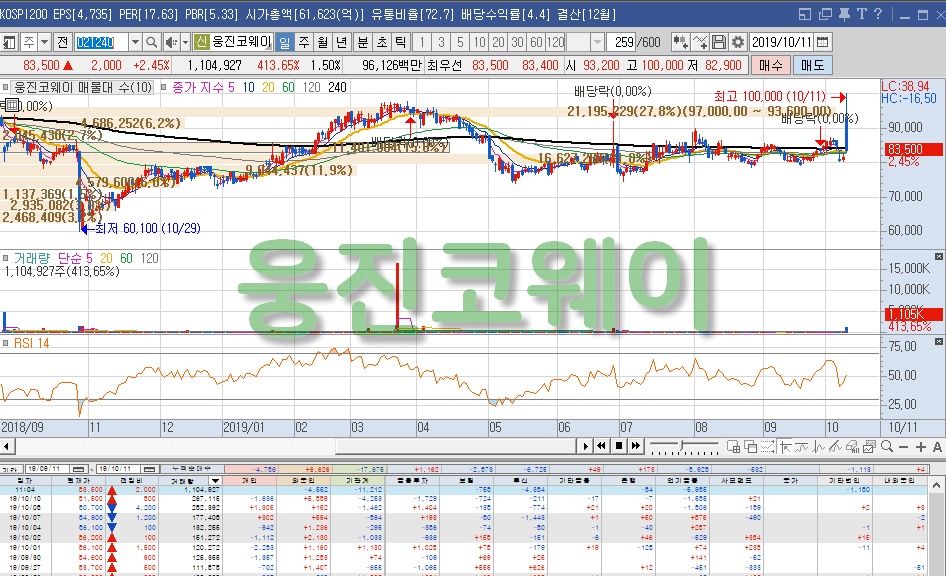Toggle the 웅진코웨이 매물대 indicator box
This screenshot has width=946, height=576.
[x=5, y=87]
